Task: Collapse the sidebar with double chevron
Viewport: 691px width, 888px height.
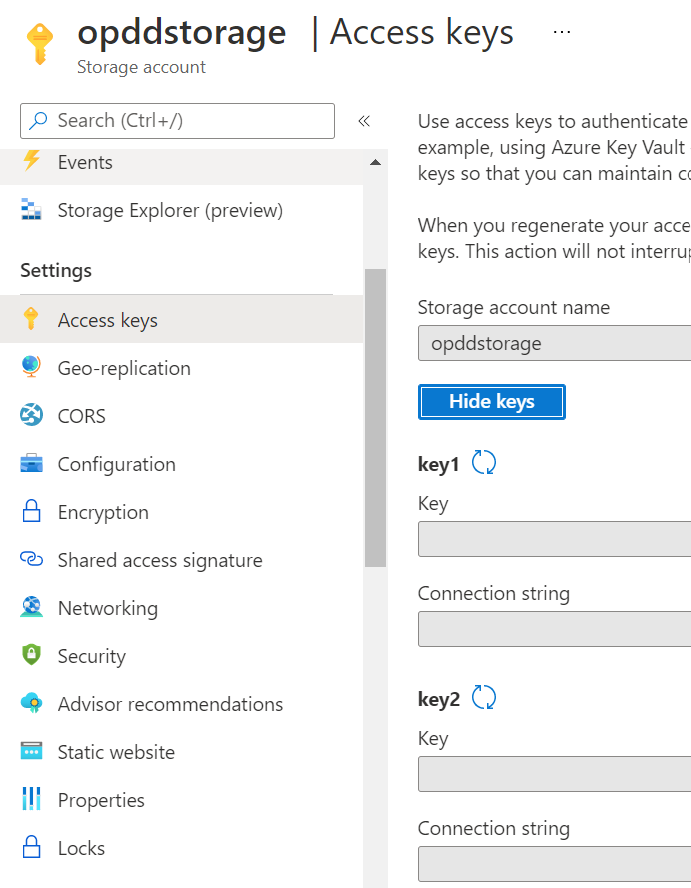Action: pos(364,121)
